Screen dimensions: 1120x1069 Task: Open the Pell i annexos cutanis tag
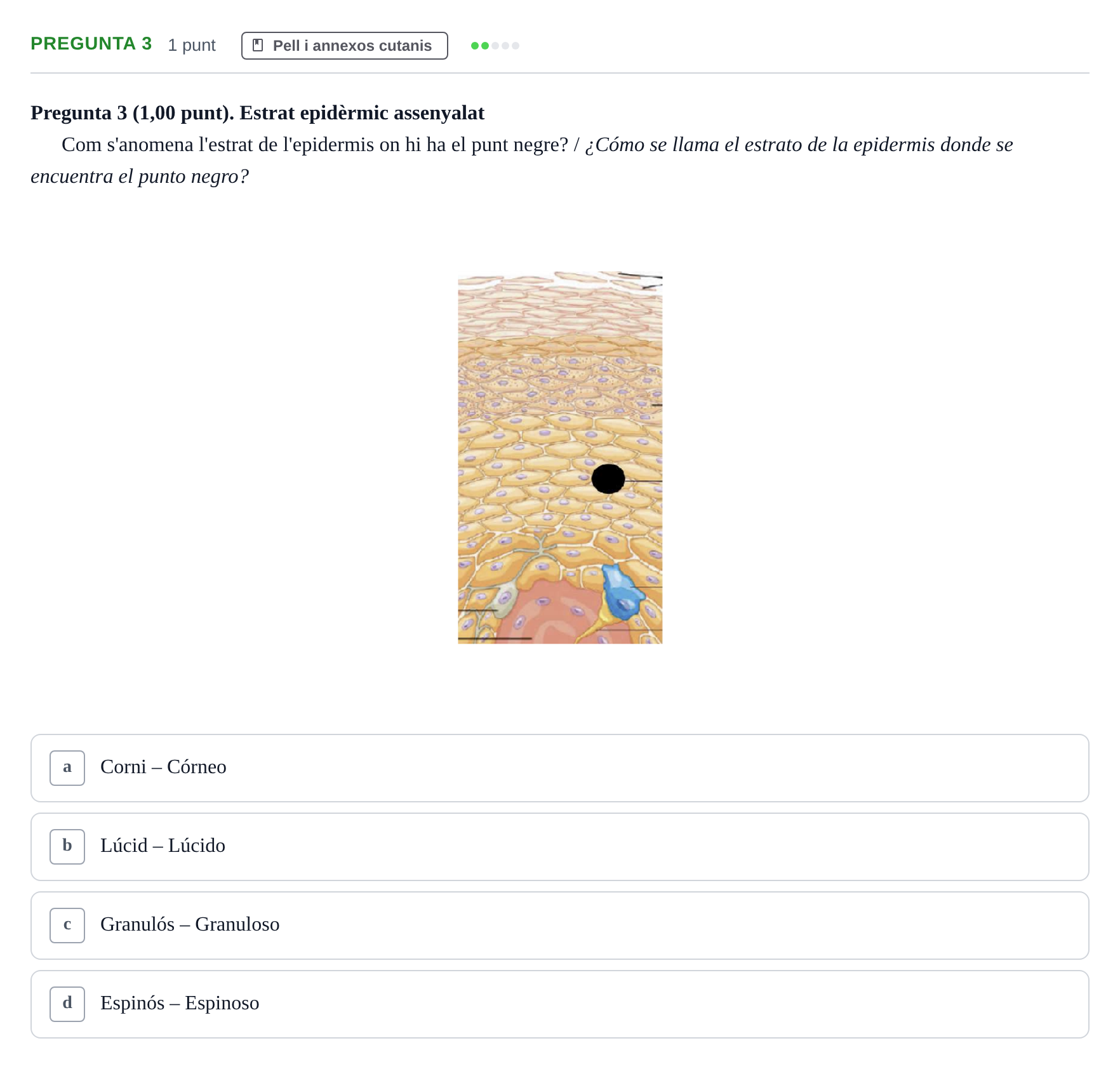tap(345, 46)
